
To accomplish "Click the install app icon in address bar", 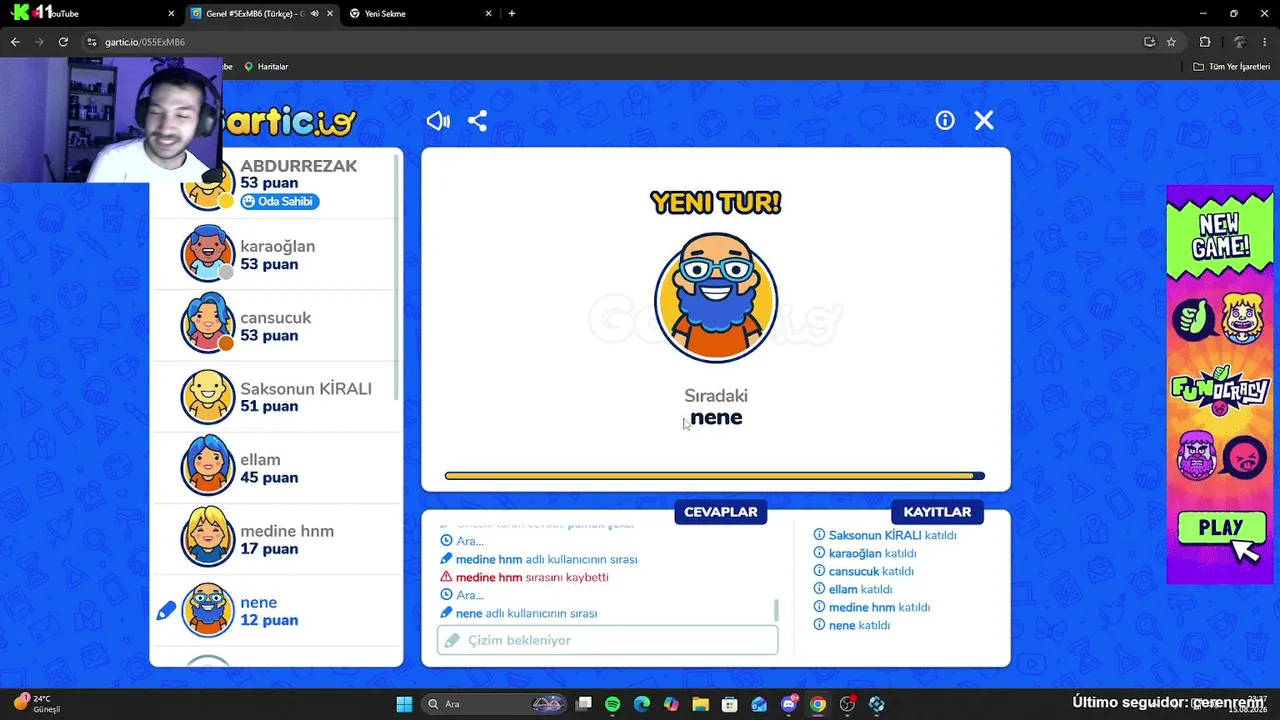I will tap(1149, 42).
